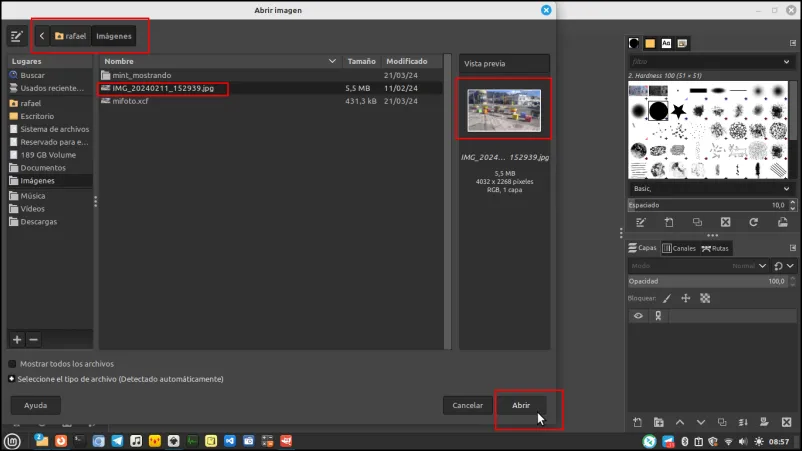
Task: Click the Espaciado spacing slider
Action: 707,205
